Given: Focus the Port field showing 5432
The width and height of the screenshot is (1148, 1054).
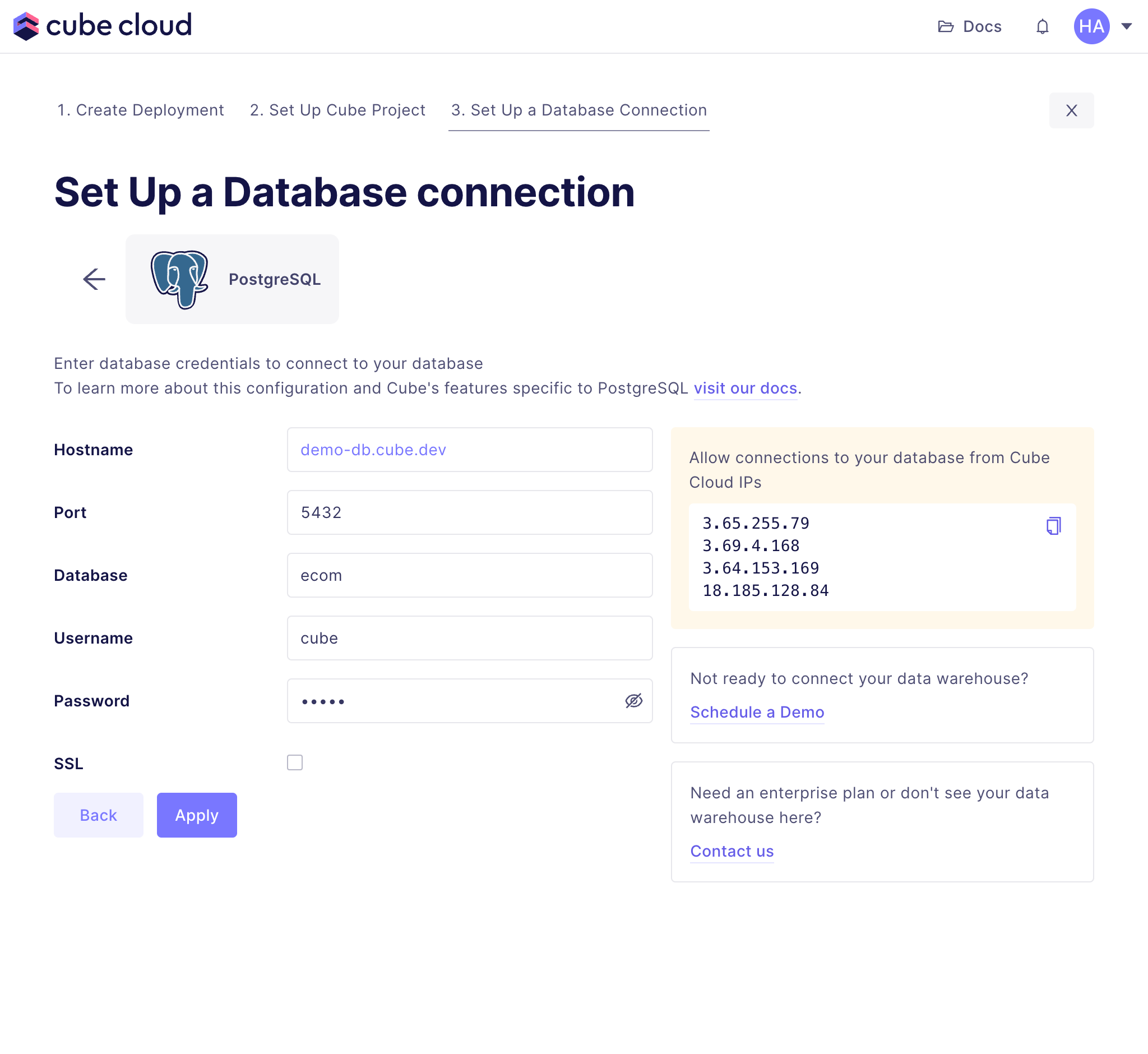Looking at the screenshot, I should 469,512.
